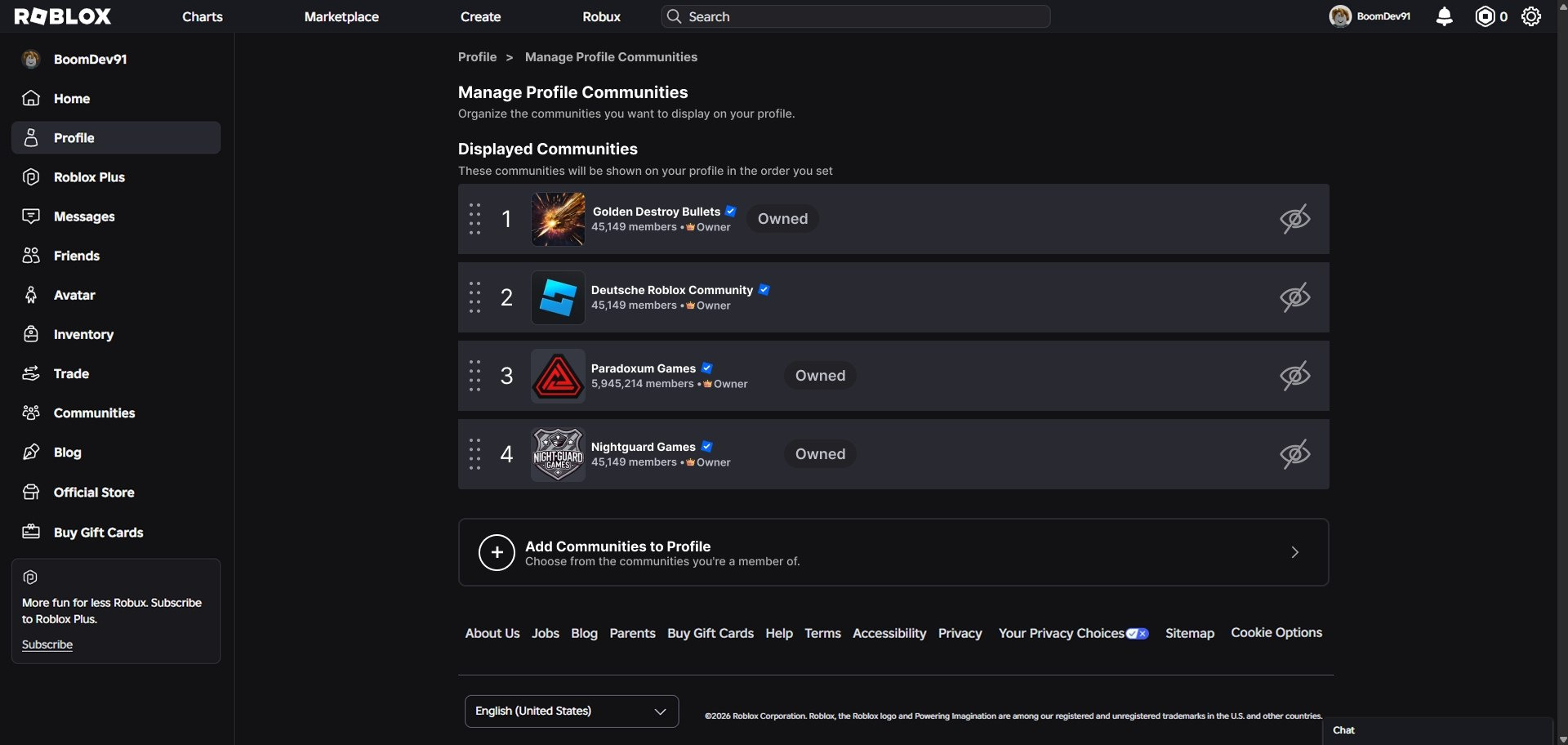Open the Jobs footer link
1568x745 pixels.
(546, 633)
